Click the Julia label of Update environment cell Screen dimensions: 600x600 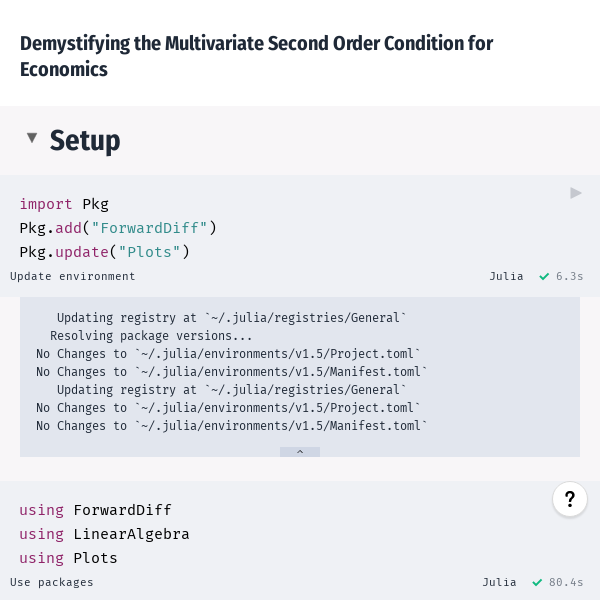(x=506, y=276)
